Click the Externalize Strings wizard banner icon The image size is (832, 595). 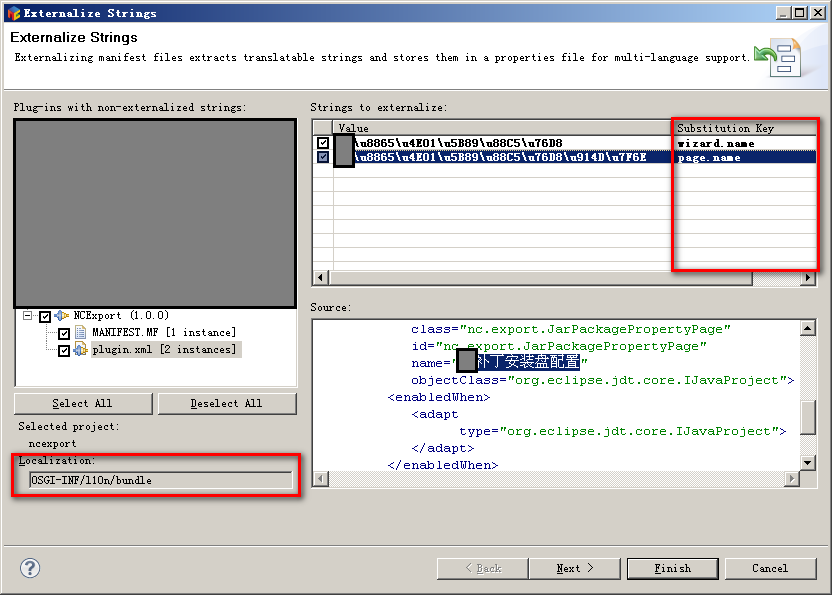[778, 57]
